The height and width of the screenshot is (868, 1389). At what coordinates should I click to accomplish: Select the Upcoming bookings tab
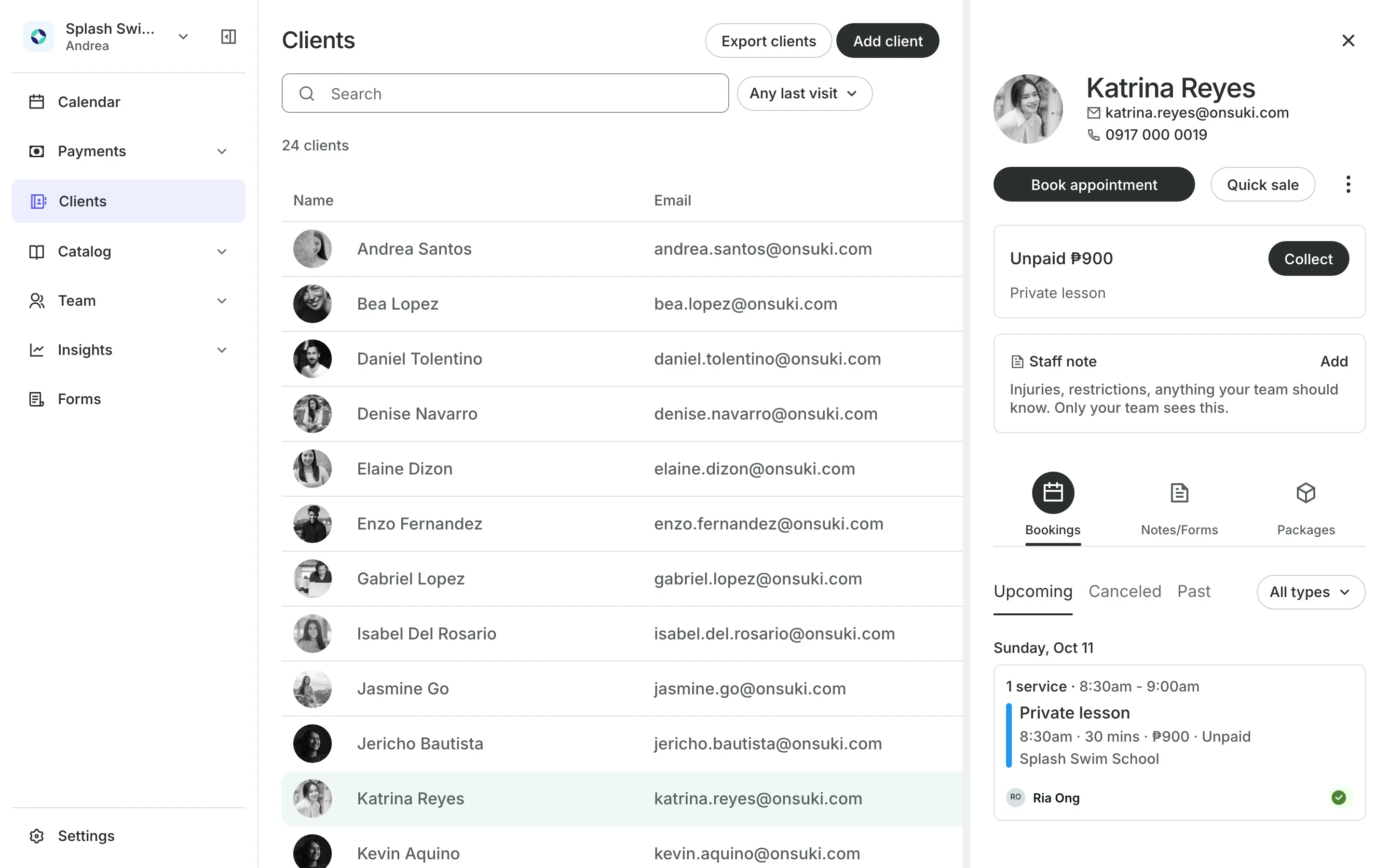tap(1033, 591)
